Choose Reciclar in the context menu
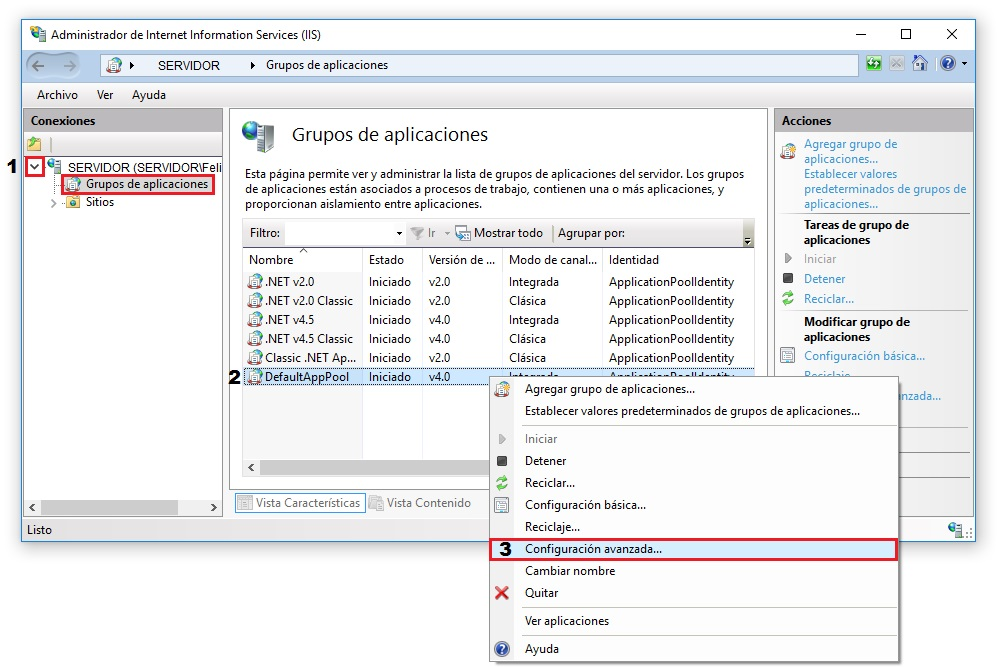 (693, 483)
